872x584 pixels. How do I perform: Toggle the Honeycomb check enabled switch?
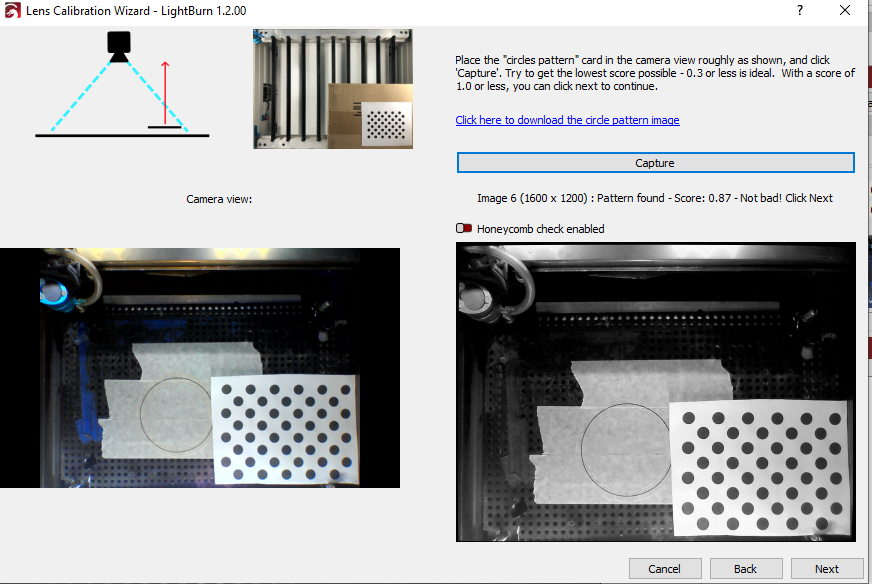pos(464,228)
